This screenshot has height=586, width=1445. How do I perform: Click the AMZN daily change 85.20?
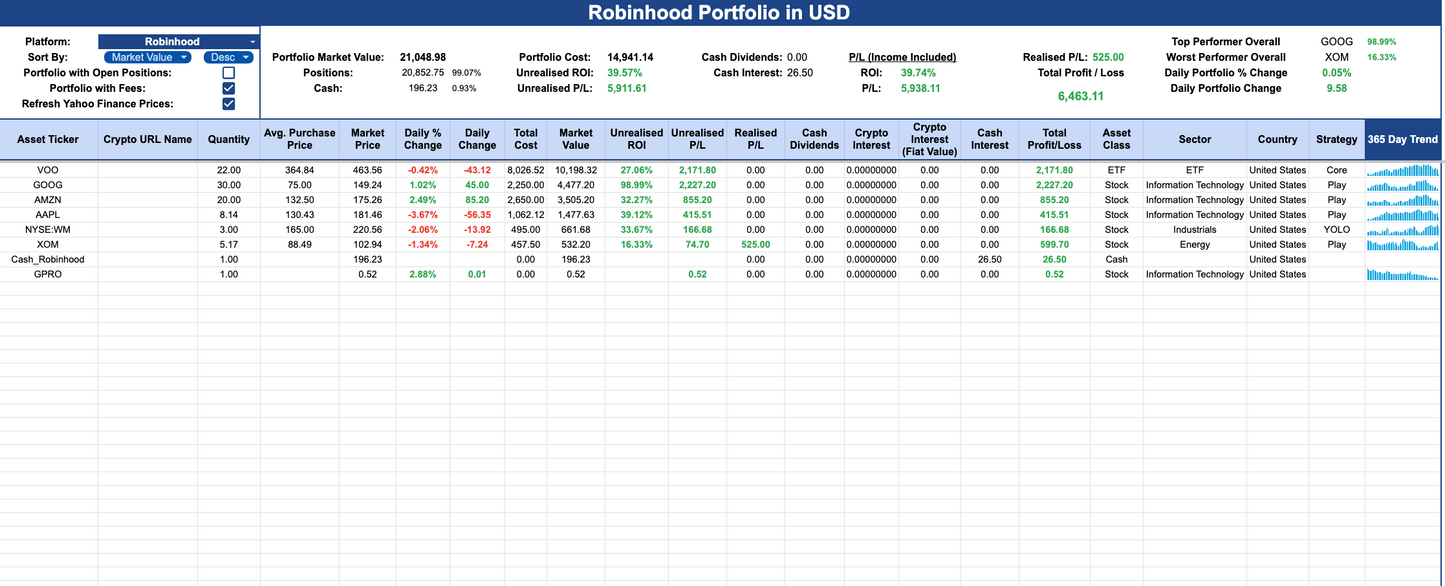coord(477,200)
